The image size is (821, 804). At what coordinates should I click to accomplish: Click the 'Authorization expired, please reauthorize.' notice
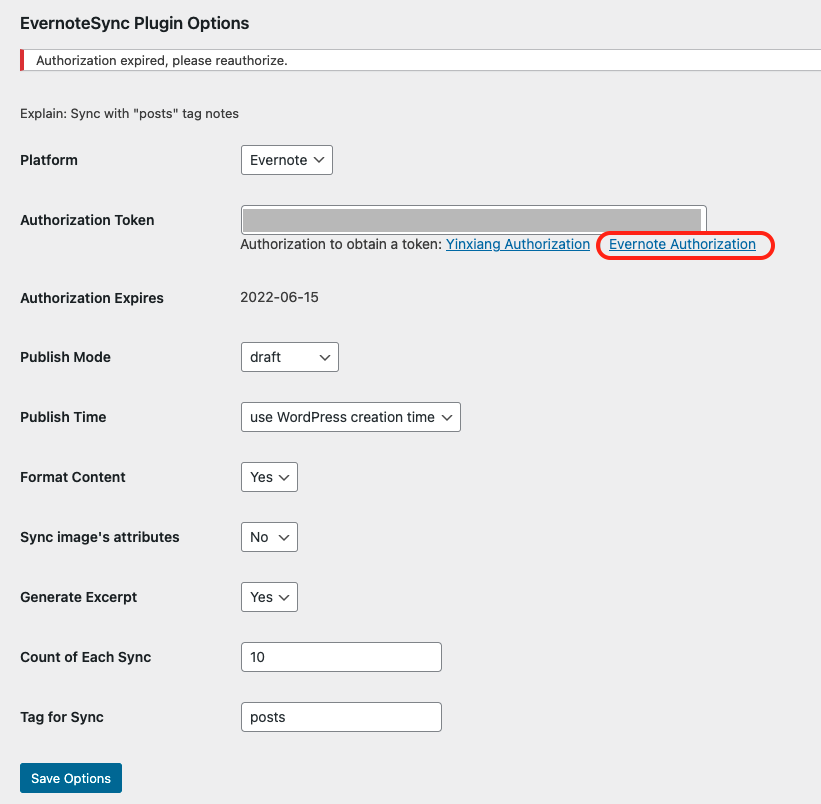[420, 60]
